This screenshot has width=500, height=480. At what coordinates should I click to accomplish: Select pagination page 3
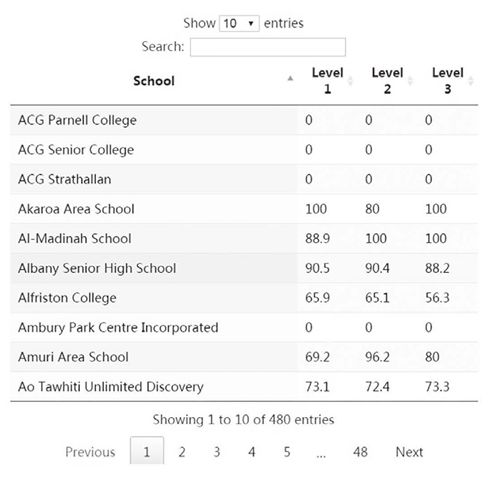pyautogui.click(x=217, y=452)
